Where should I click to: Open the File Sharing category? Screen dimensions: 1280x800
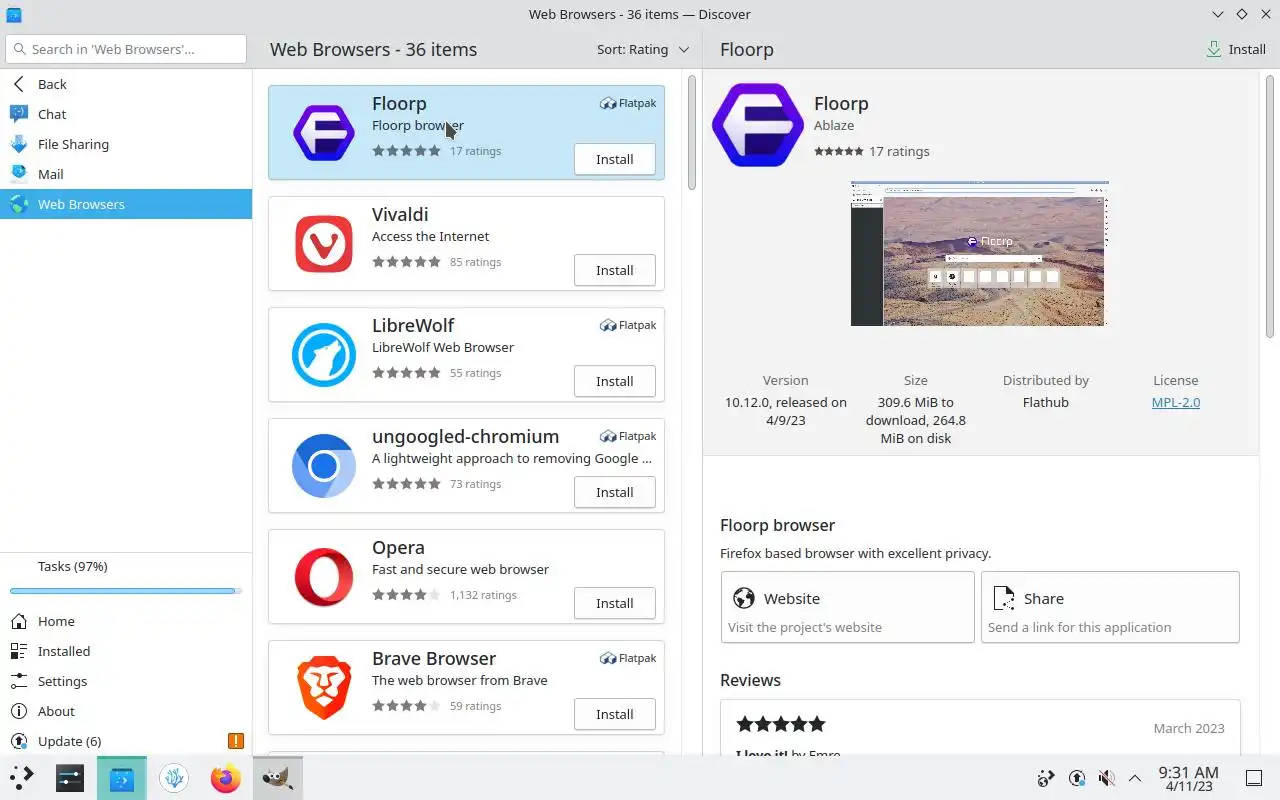click(126, 144)
